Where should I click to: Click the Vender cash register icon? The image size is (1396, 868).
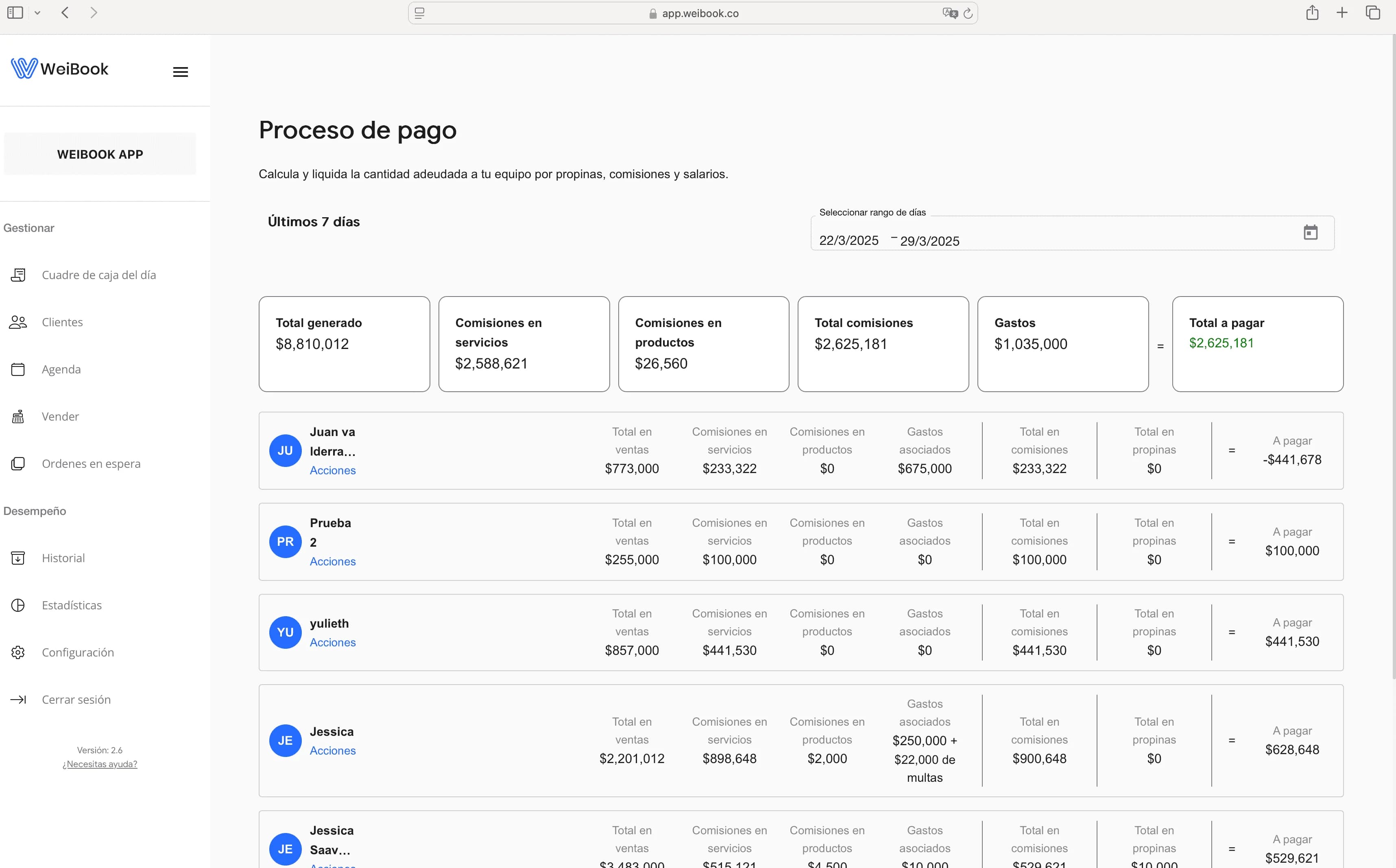point(17,416)
